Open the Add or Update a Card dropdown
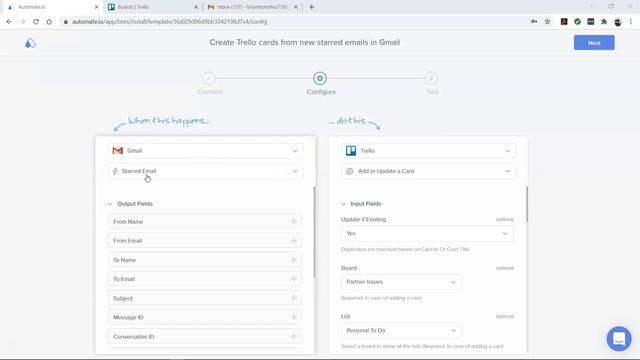The height and width of the screenshot is (360, 640). click(x=428, y=171)
